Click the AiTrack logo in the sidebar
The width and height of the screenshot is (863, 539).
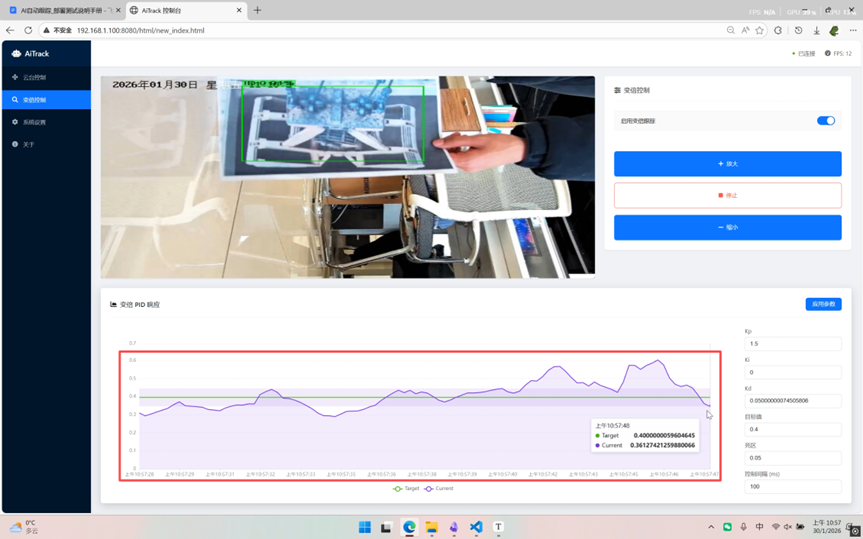click(31, 53)
